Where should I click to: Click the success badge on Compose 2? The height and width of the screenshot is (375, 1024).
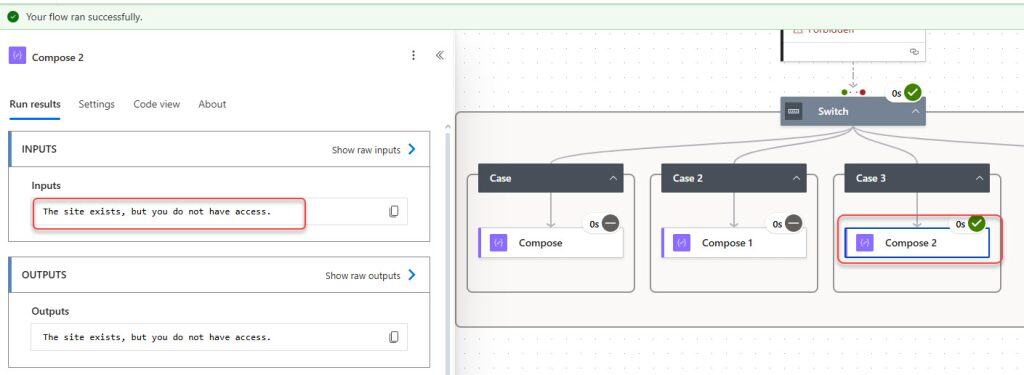(x=976, y=223)
